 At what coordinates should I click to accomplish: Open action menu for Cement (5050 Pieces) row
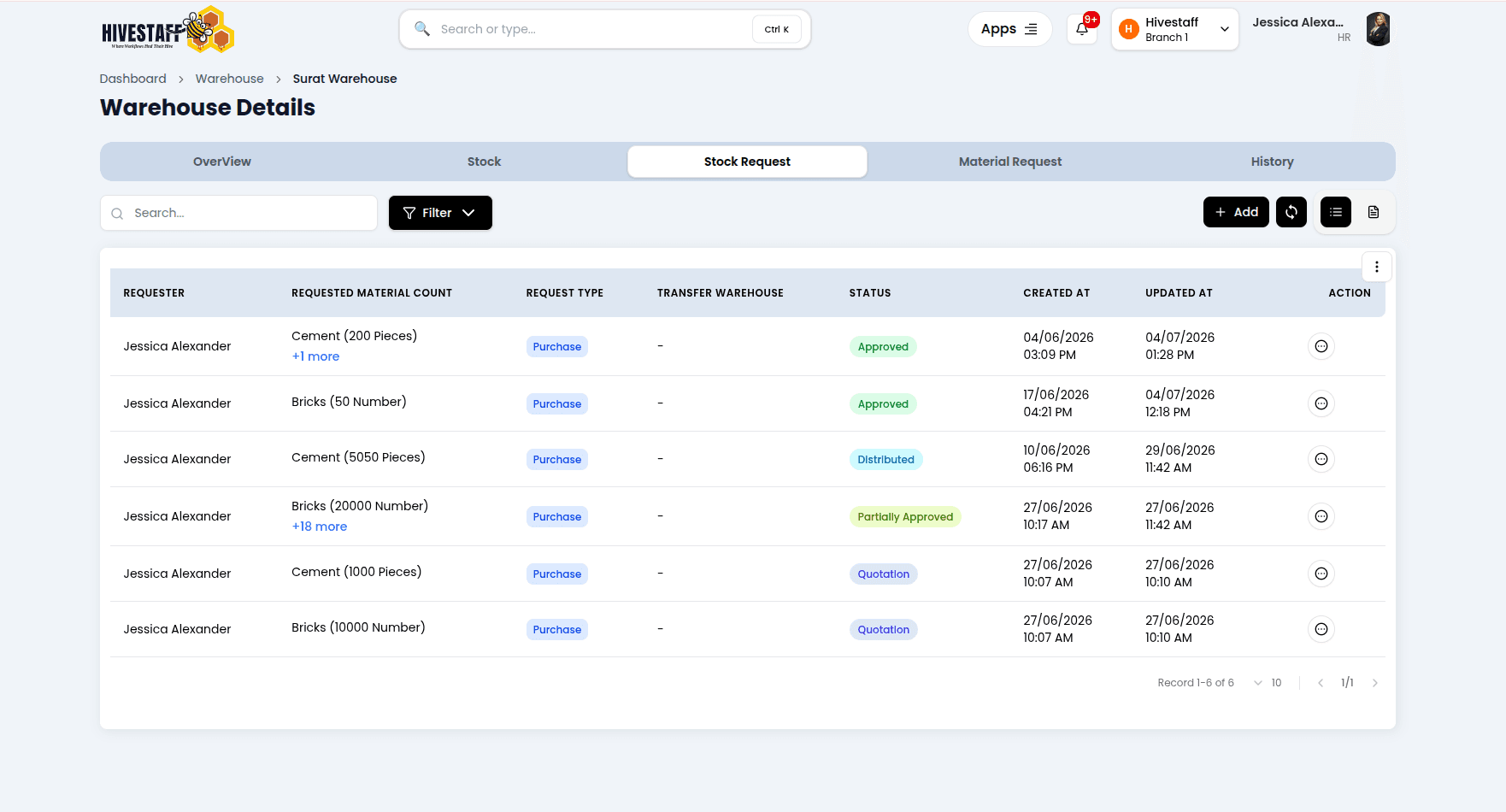(1321, 459)
